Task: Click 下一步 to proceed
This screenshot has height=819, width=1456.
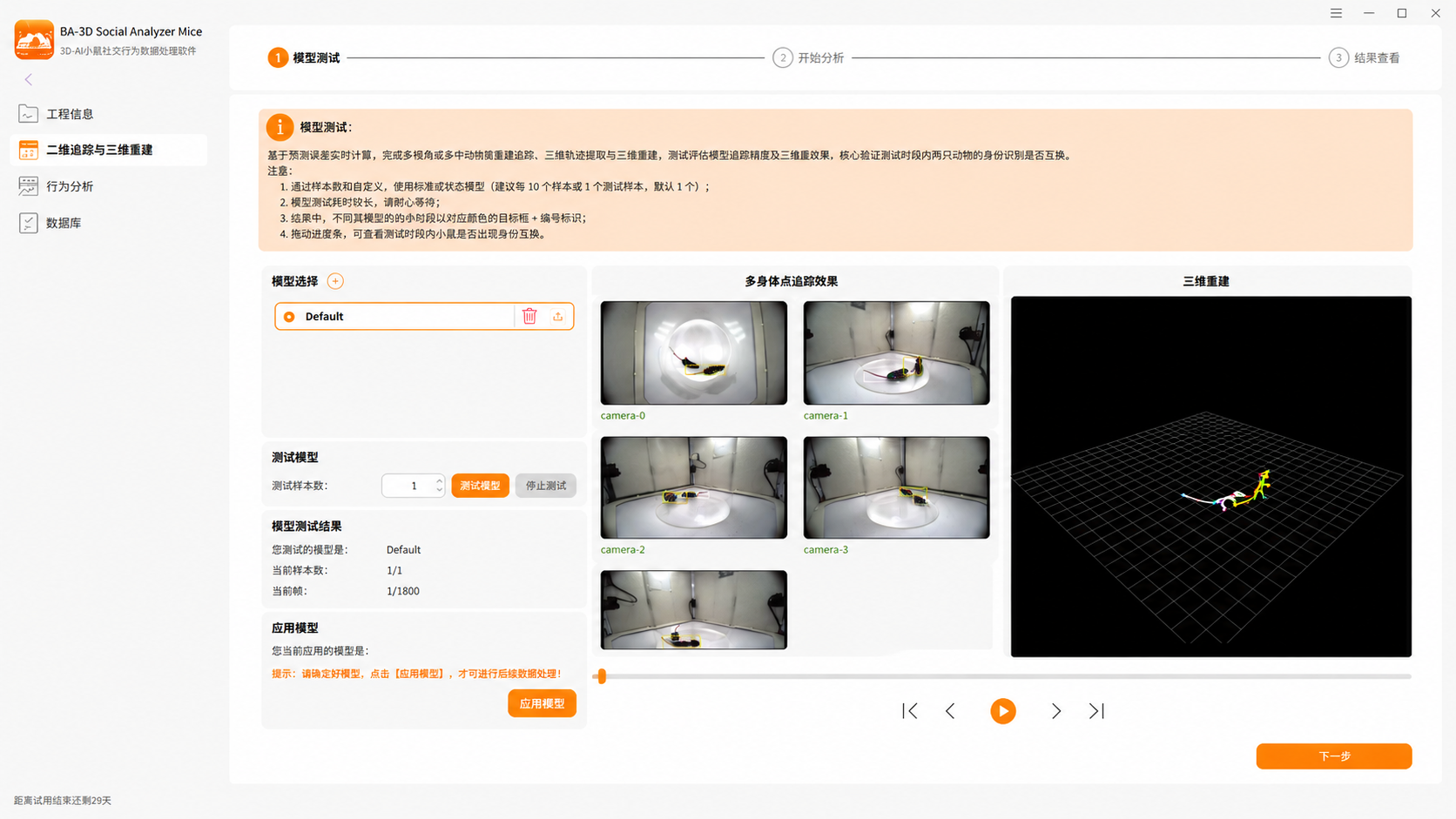Action: [1333, 756]
